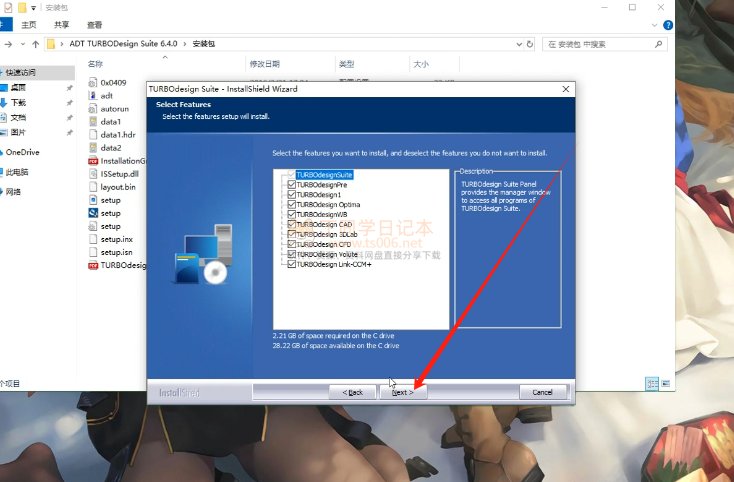Select the 安装包 breadcrumb segment
The width and height of the screenshot is (734, 482).
point(204,44)
